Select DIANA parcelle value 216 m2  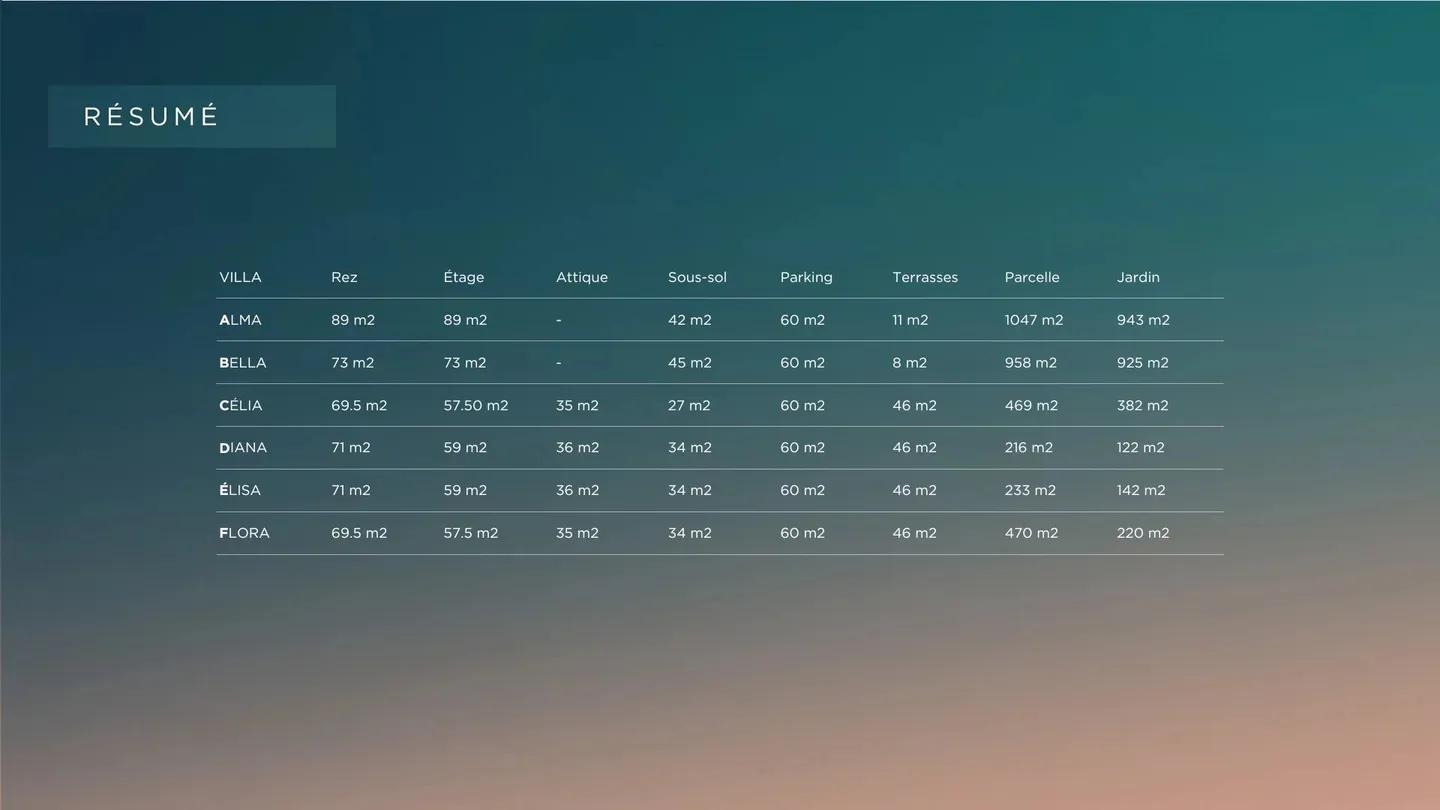pyautogui.click(x=1029, y=448)
